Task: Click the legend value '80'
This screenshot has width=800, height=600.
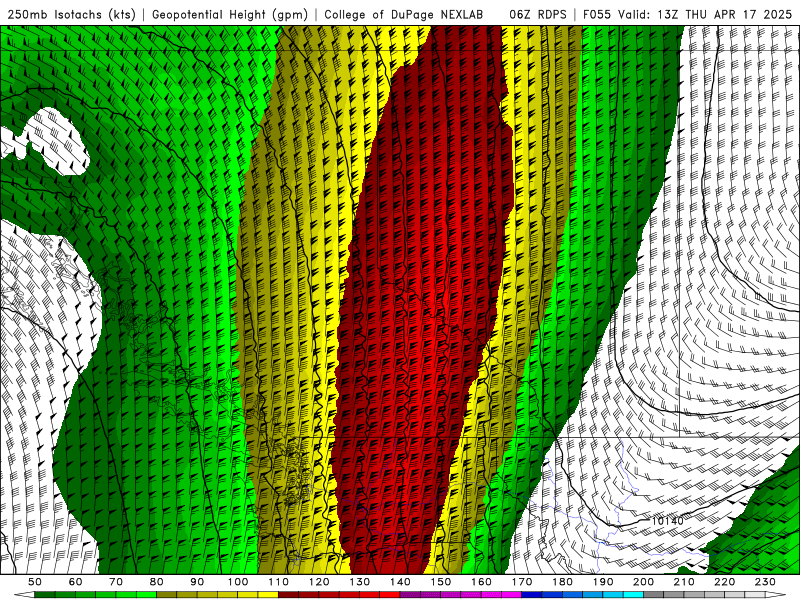Action: [x=156, y=582]
